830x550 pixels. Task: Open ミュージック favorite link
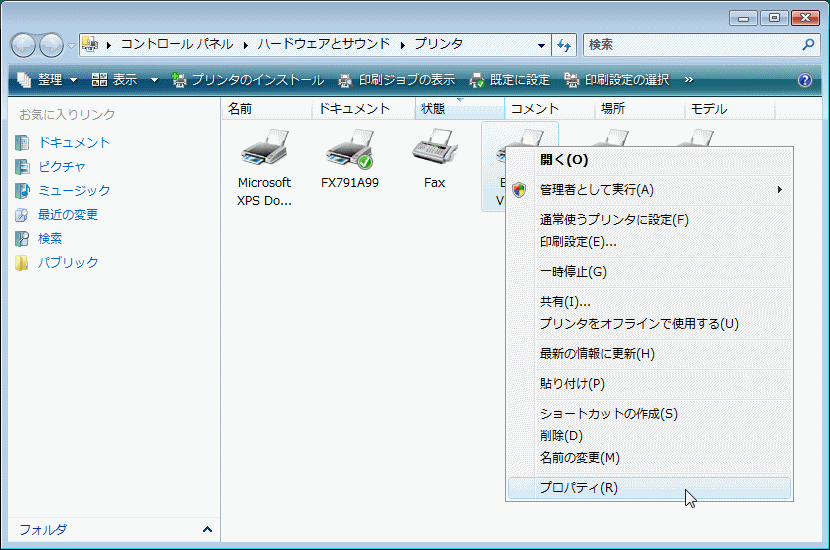pos(74,191)
